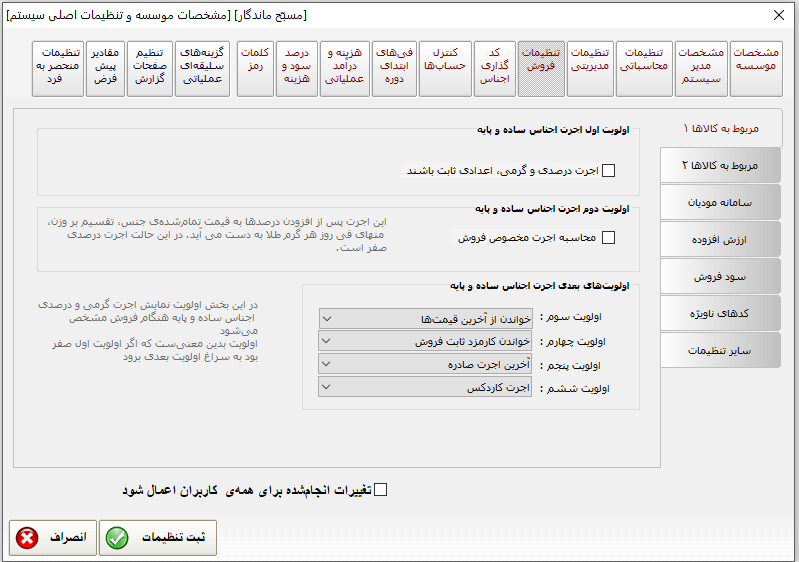799x562 pixels.
Task: Close the settings dialog window
Action: point(779,15)
